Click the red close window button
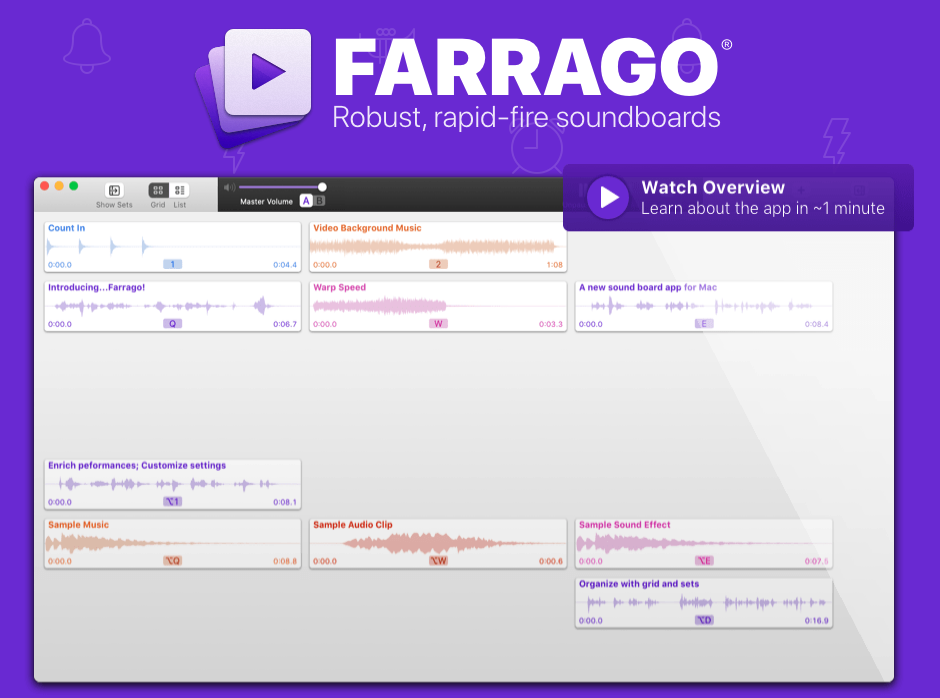The width and height of the screenshot is (940, 698). (44, 186)
